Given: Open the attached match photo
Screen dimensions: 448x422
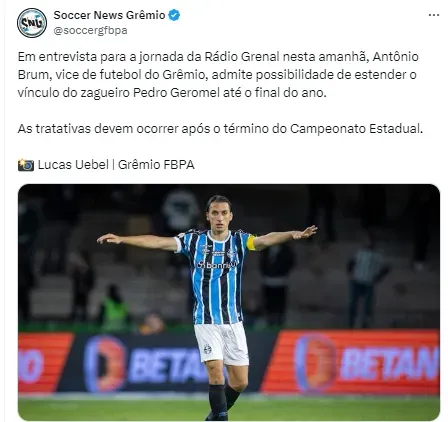Looking at the screenshot, I should click(x=229, y=302).
